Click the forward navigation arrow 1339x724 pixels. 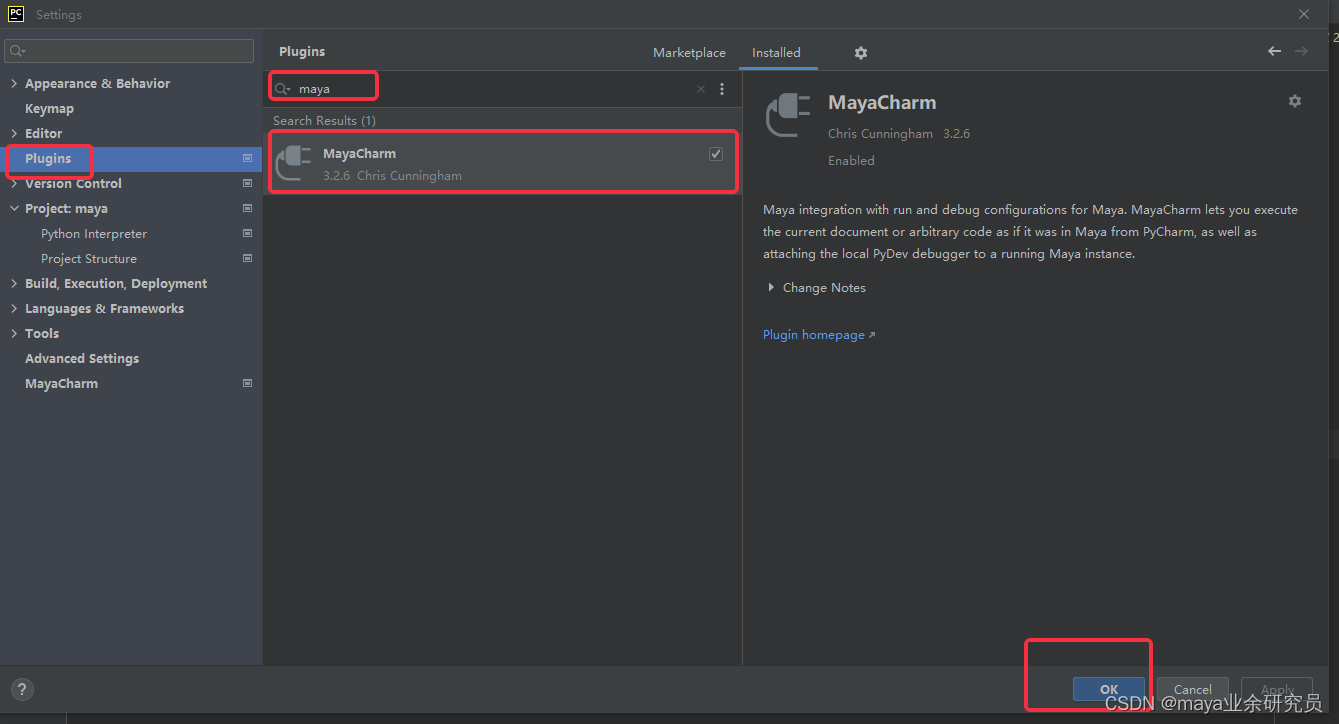click(1301, 50)
